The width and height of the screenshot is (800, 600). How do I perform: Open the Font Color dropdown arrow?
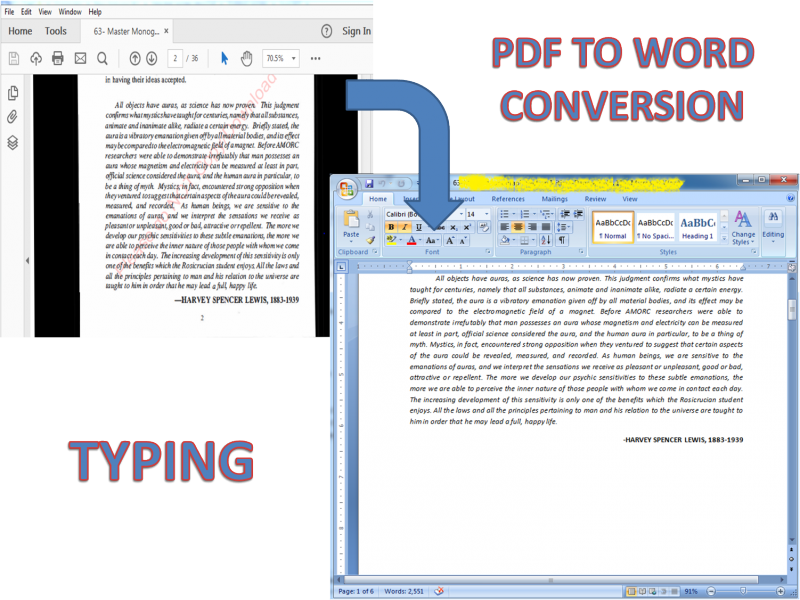420,240
